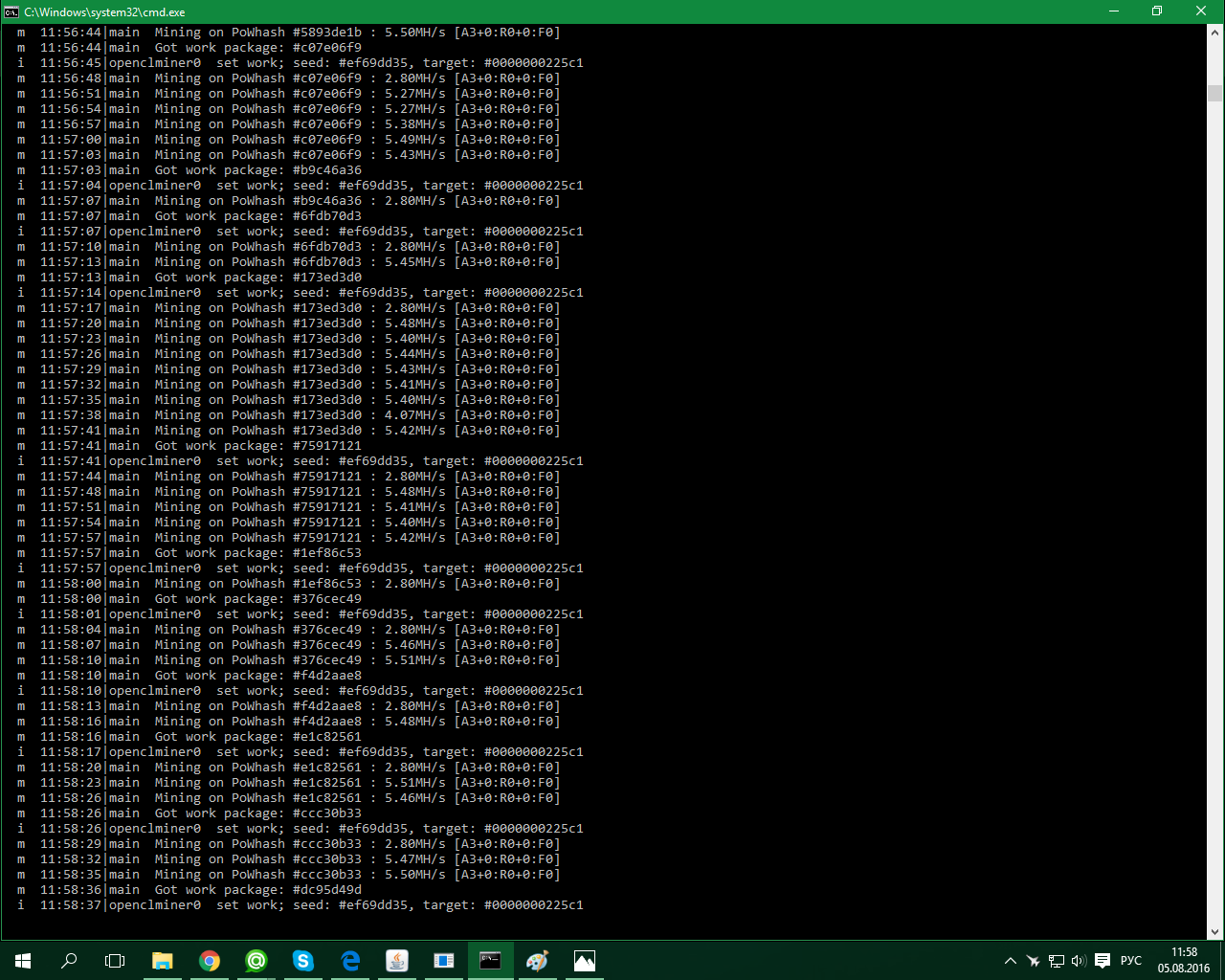
Task: Switch to Google Chrome in taskbar
Action: 209,961
